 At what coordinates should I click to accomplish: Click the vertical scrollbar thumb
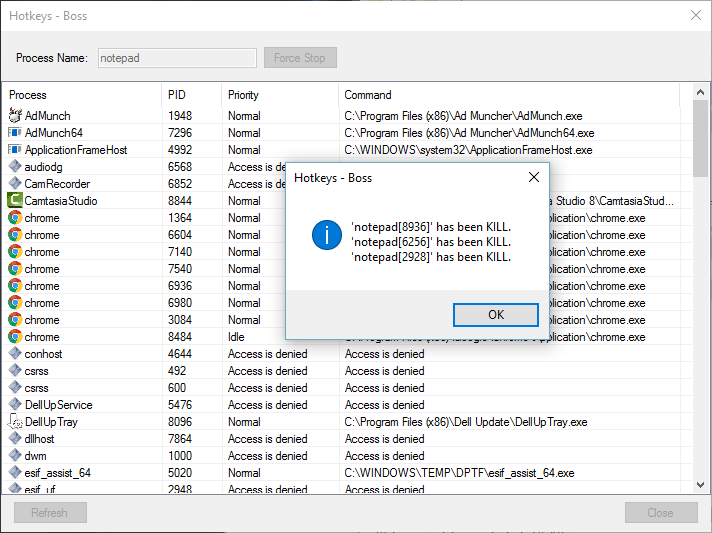click(700, 138)
